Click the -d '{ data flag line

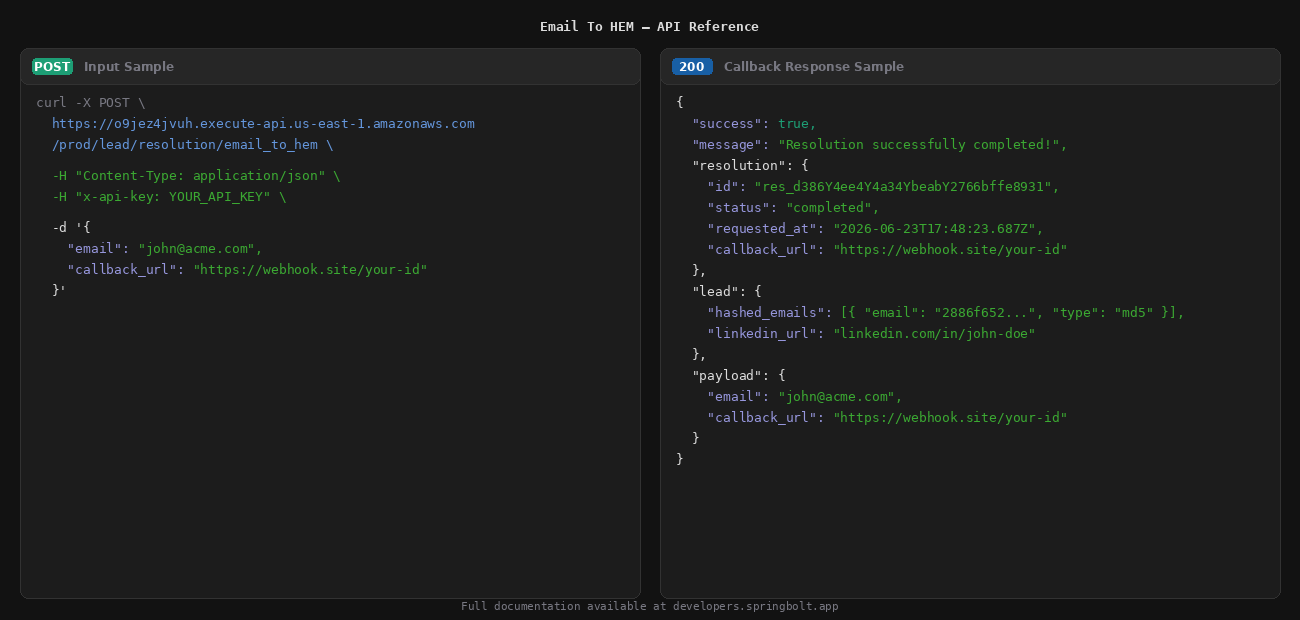72,228
